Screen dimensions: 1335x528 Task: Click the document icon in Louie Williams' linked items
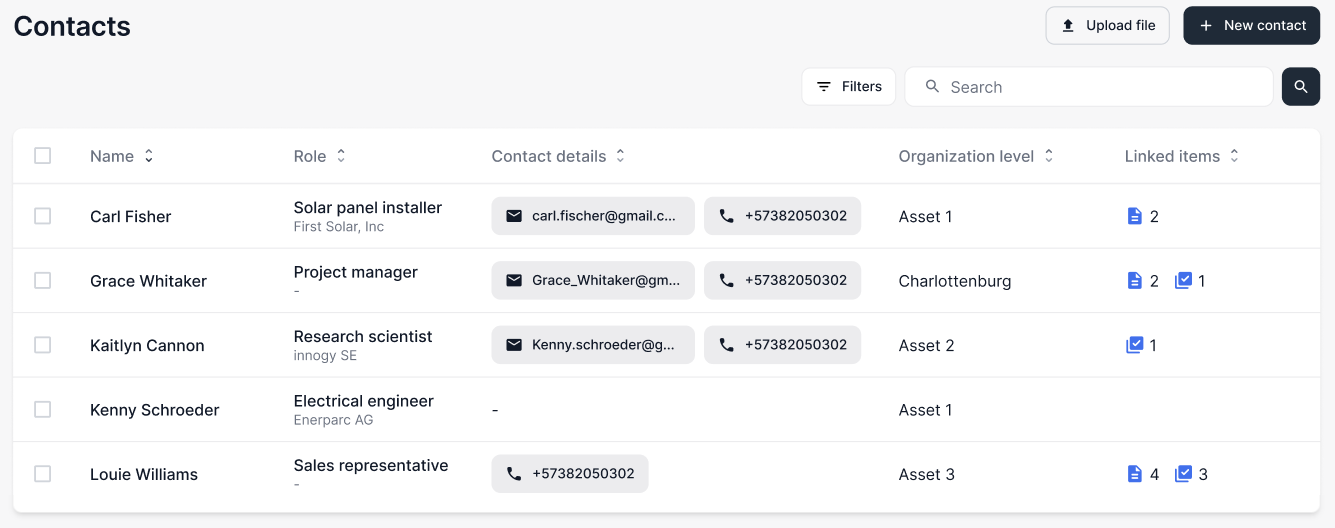click(1134, 474)
